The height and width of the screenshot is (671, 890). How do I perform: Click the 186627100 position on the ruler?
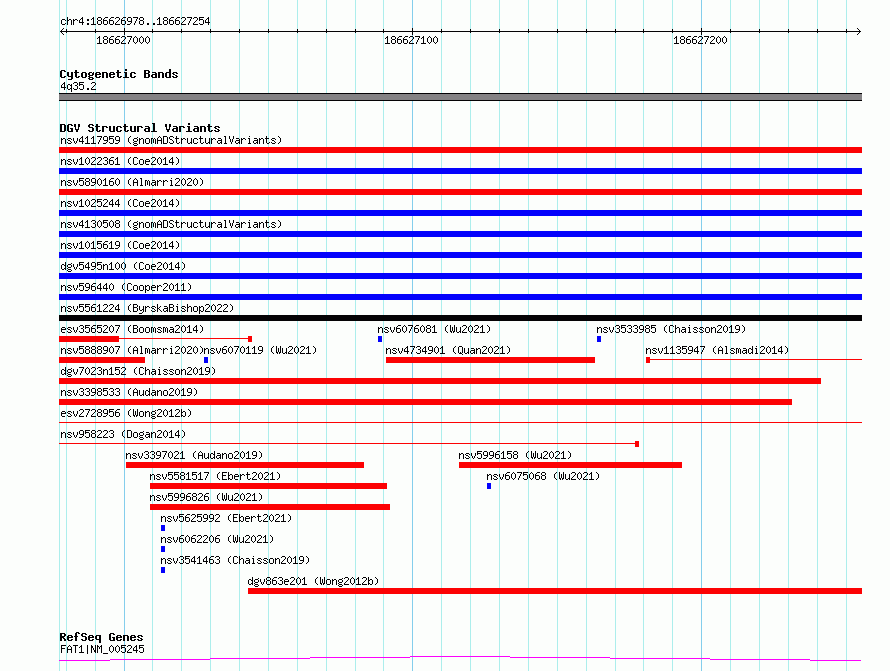click(x=411, y=40)
